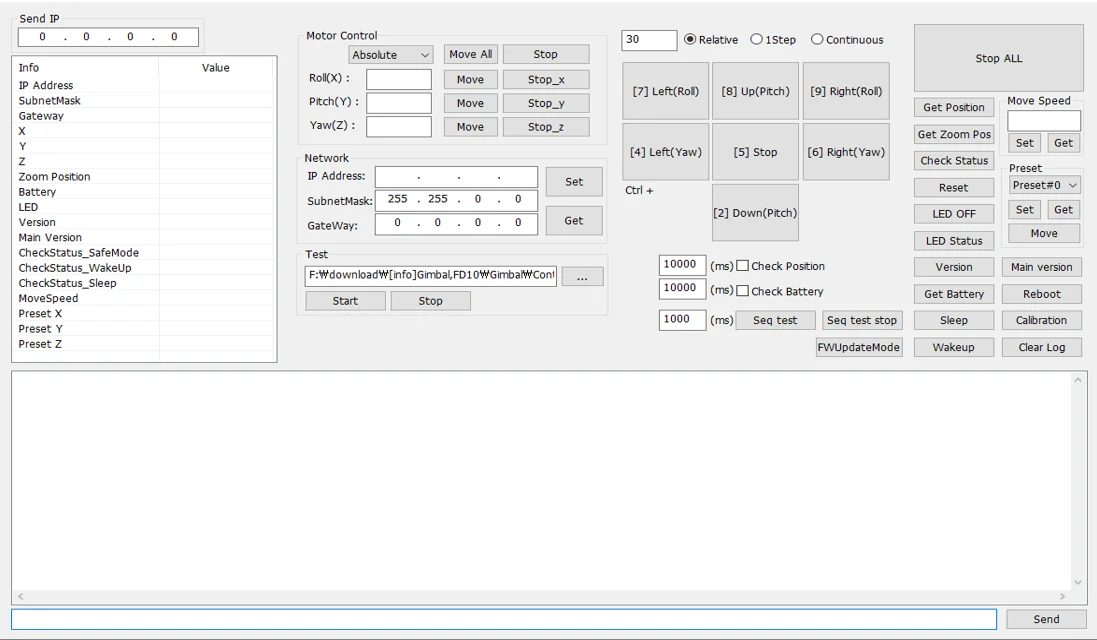Screen dimensions: 1097x640
Task: Browse for a test file using ellipsis button
Action: coord(582,276)
